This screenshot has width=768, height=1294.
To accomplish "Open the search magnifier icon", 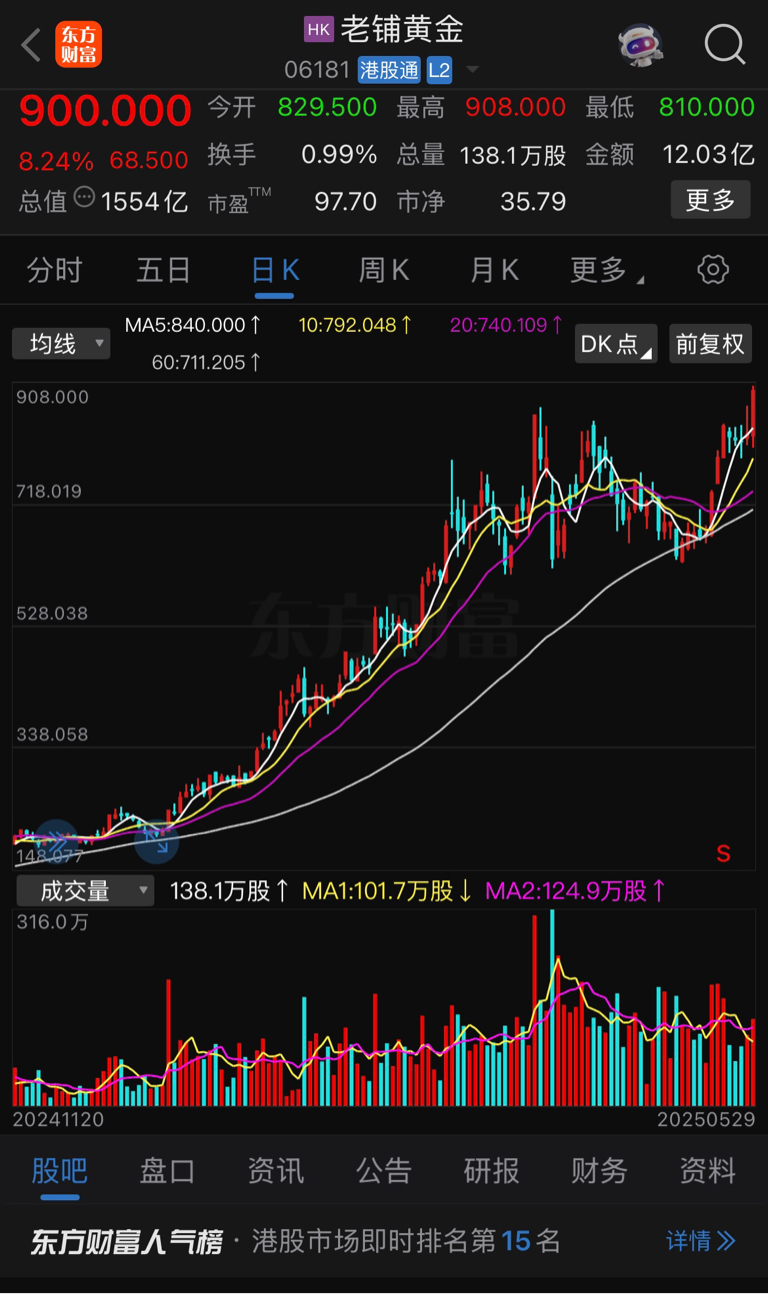I will coord(725,45).
